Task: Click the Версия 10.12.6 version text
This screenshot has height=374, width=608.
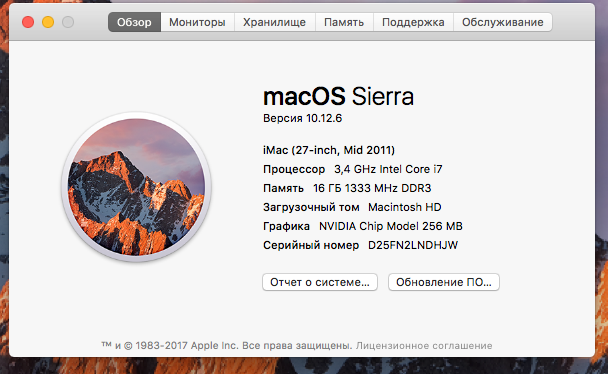Action: click(302, 118)
